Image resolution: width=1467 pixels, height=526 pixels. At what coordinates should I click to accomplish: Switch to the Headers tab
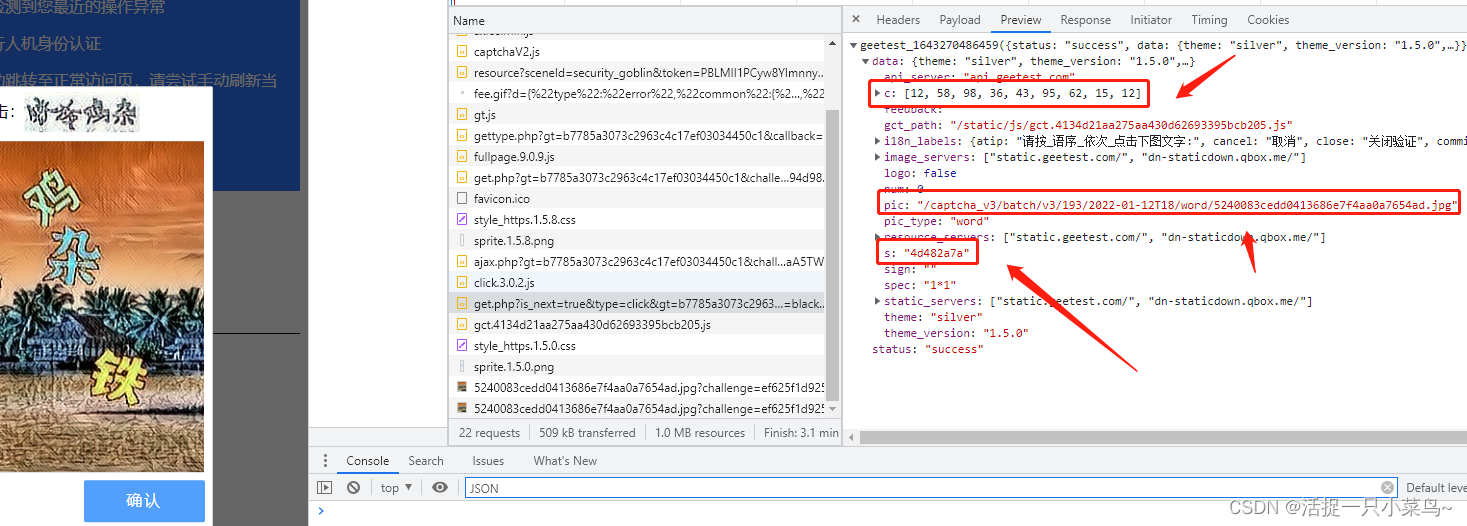pos(897,20)
